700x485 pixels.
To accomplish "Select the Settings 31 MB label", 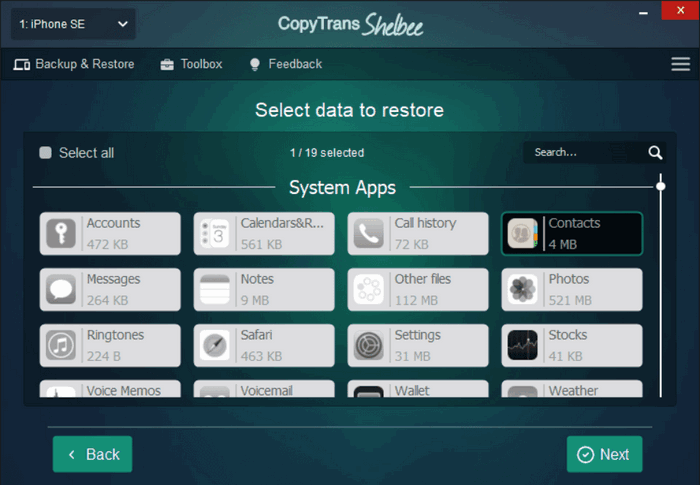I will (417, 345).
